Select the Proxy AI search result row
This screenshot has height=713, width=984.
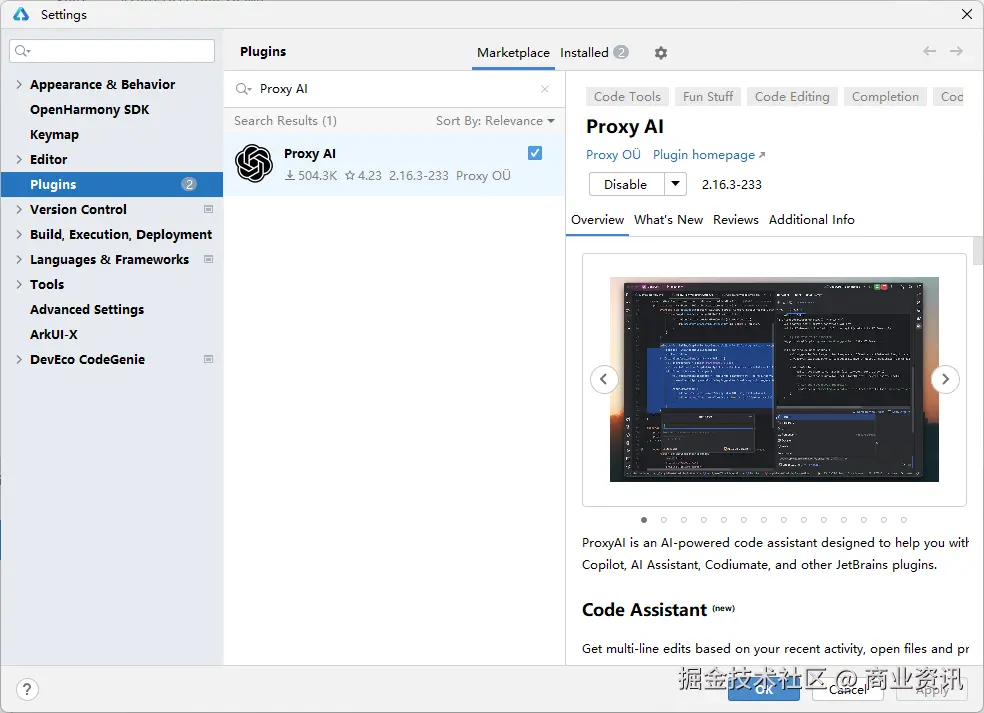[394, 164]
